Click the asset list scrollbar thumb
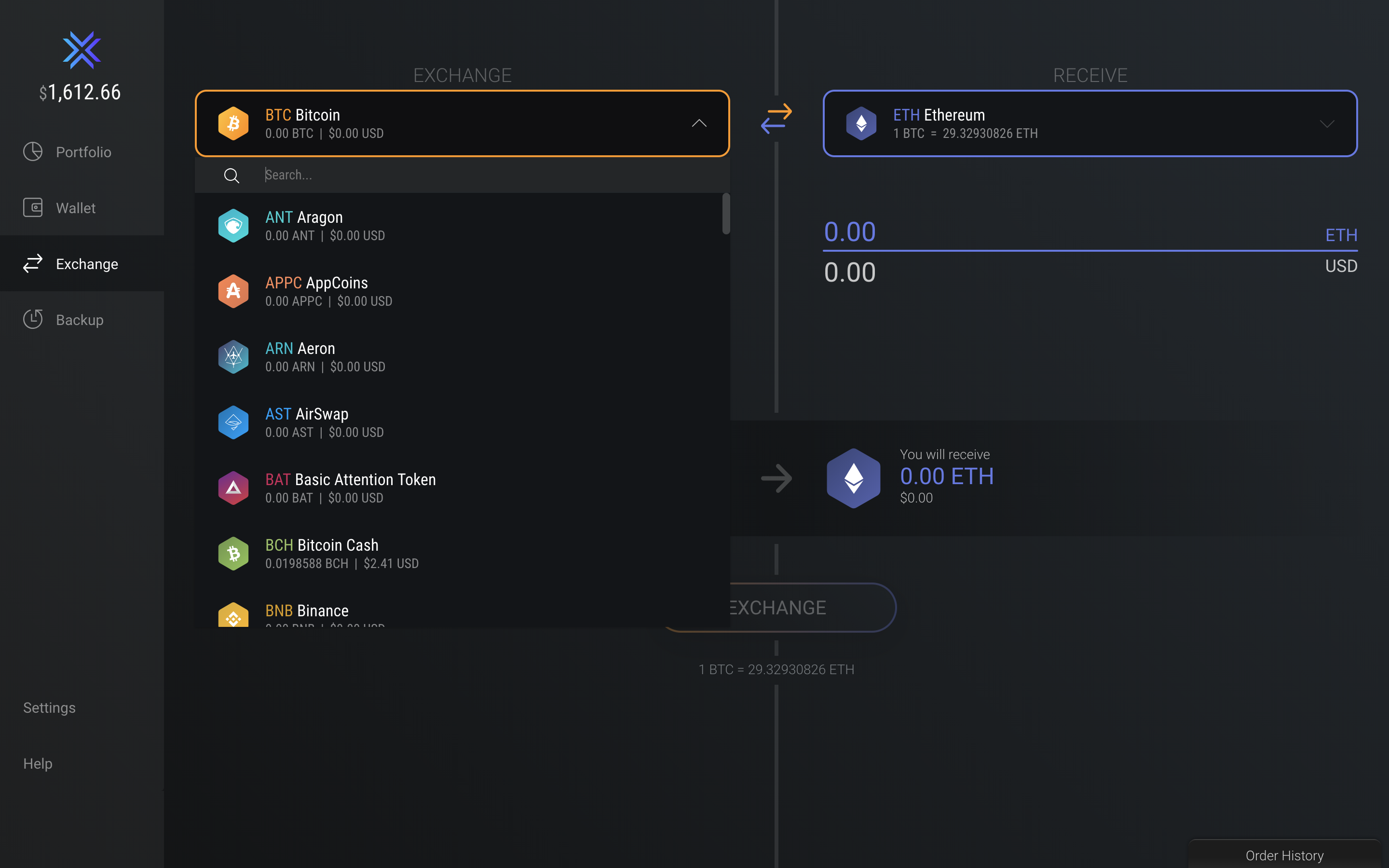The width and height of the screenshot is (1389, 868). [x=725, y=214]
